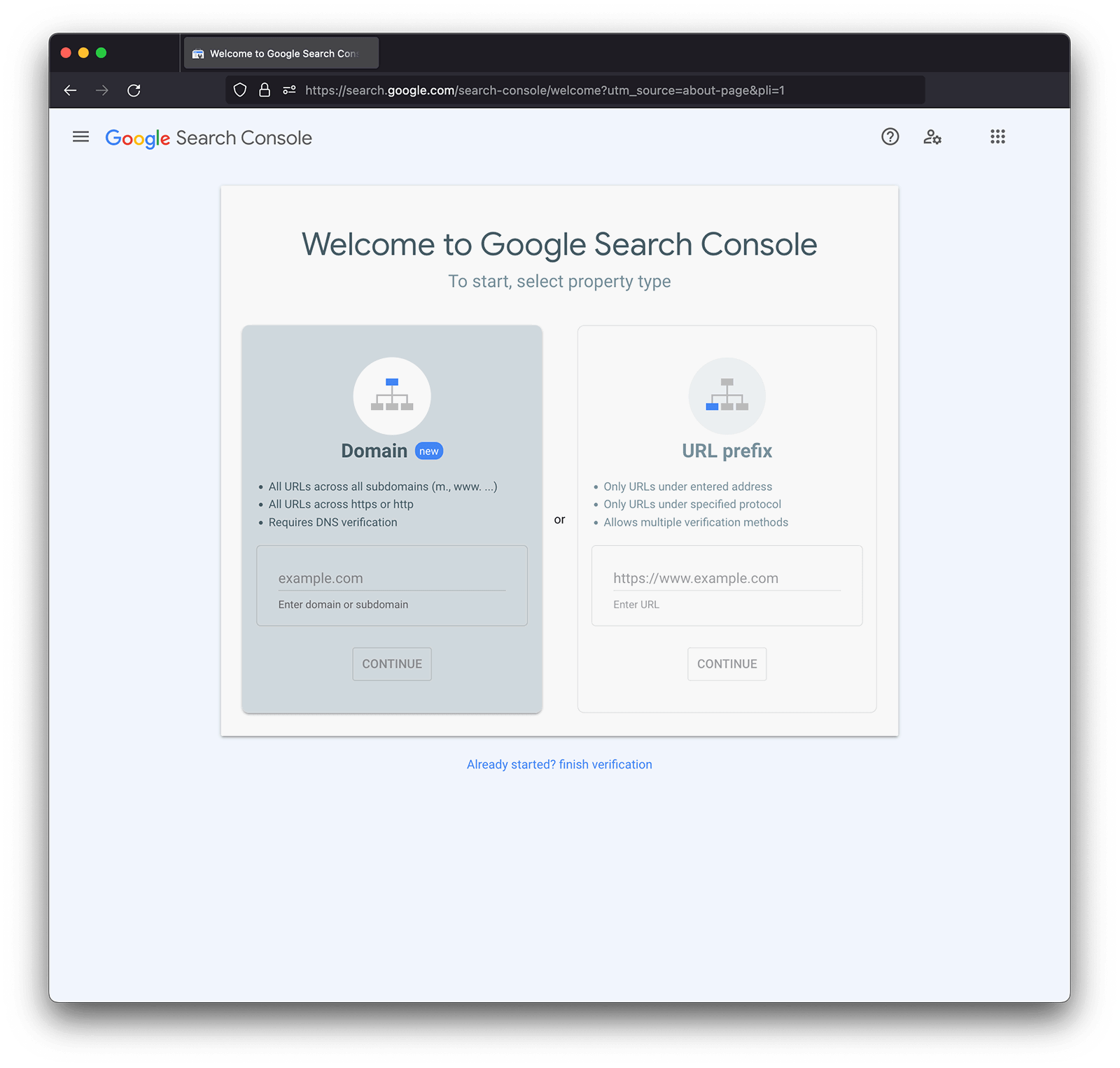The image size is (1120, 1068).
Task: Click CONTINUE under Domain
Action: [x=392, y=664]
